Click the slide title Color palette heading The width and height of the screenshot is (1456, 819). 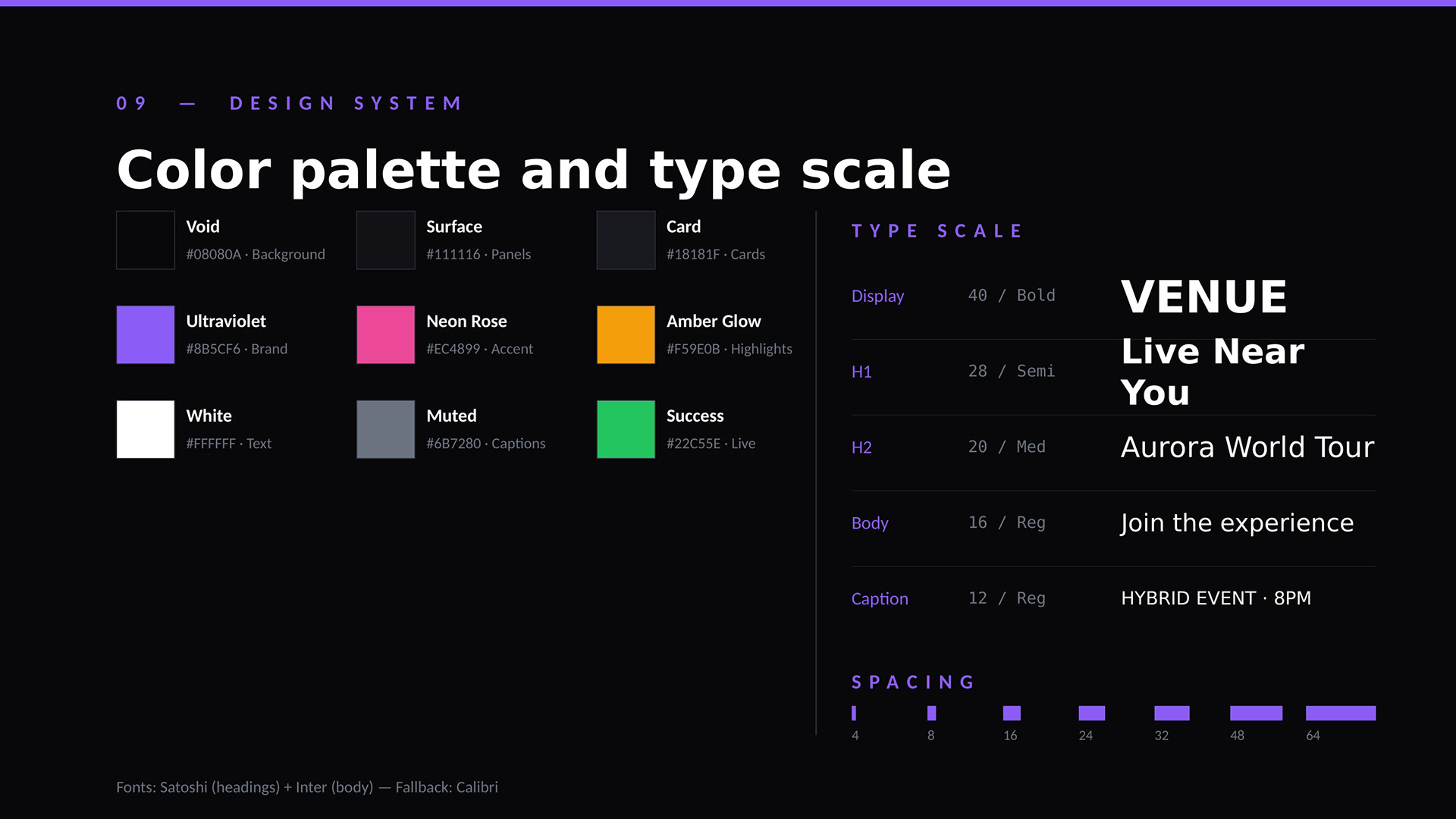pos(533,170)
